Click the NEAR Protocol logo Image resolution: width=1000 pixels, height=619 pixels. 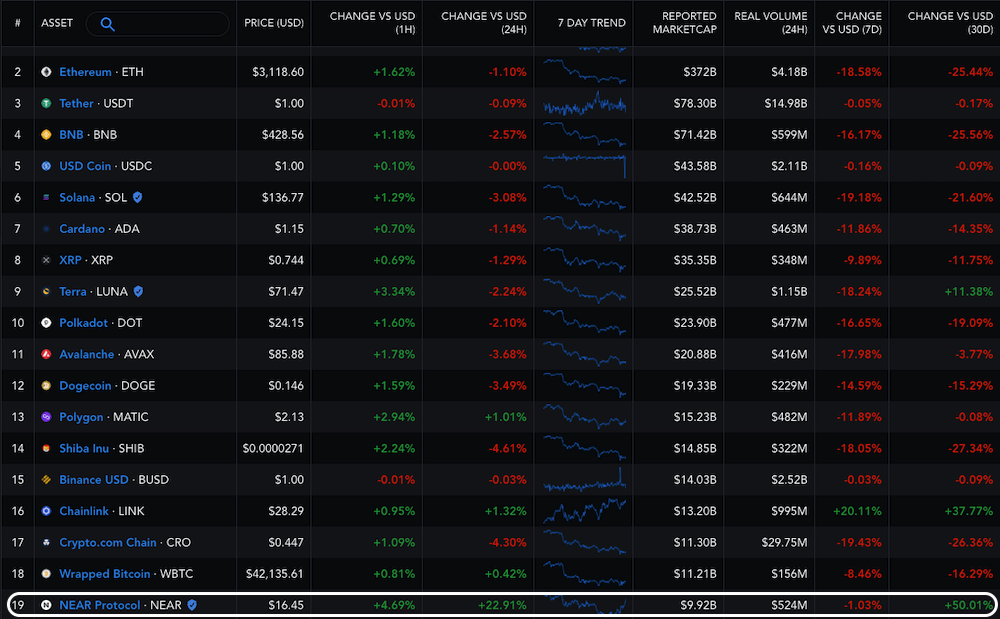point(46,605)
